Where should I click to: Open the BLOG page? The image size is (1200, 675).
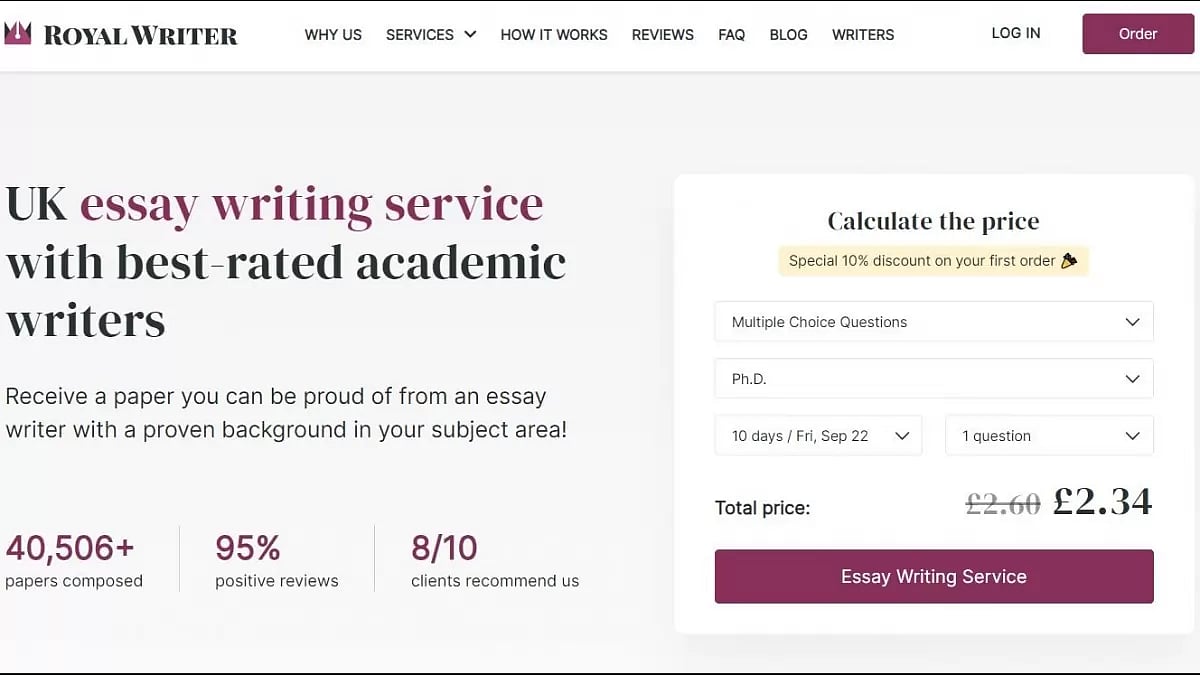point(788,34)
